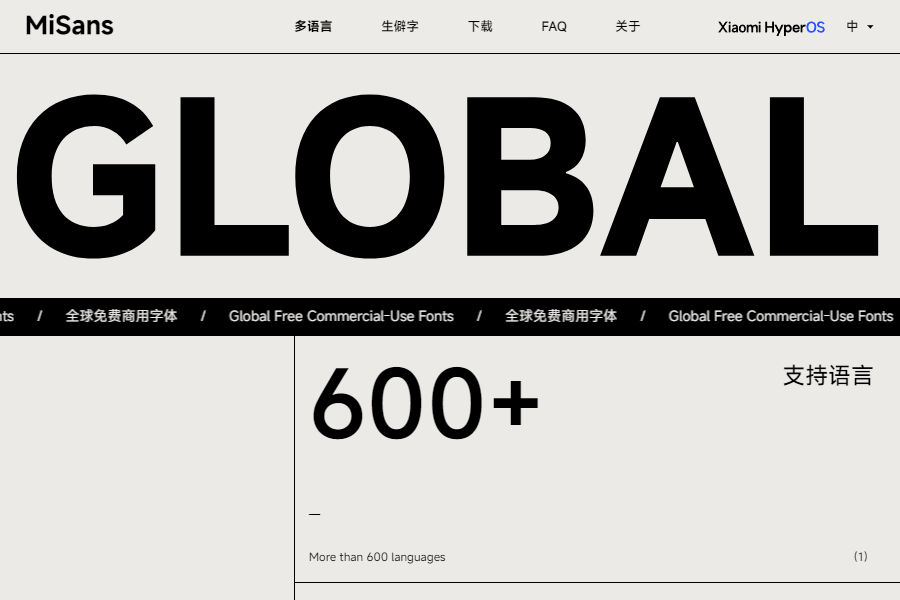Click the (1) index marker
Viewport: 900px width, 600px height.
coord(860,557)
